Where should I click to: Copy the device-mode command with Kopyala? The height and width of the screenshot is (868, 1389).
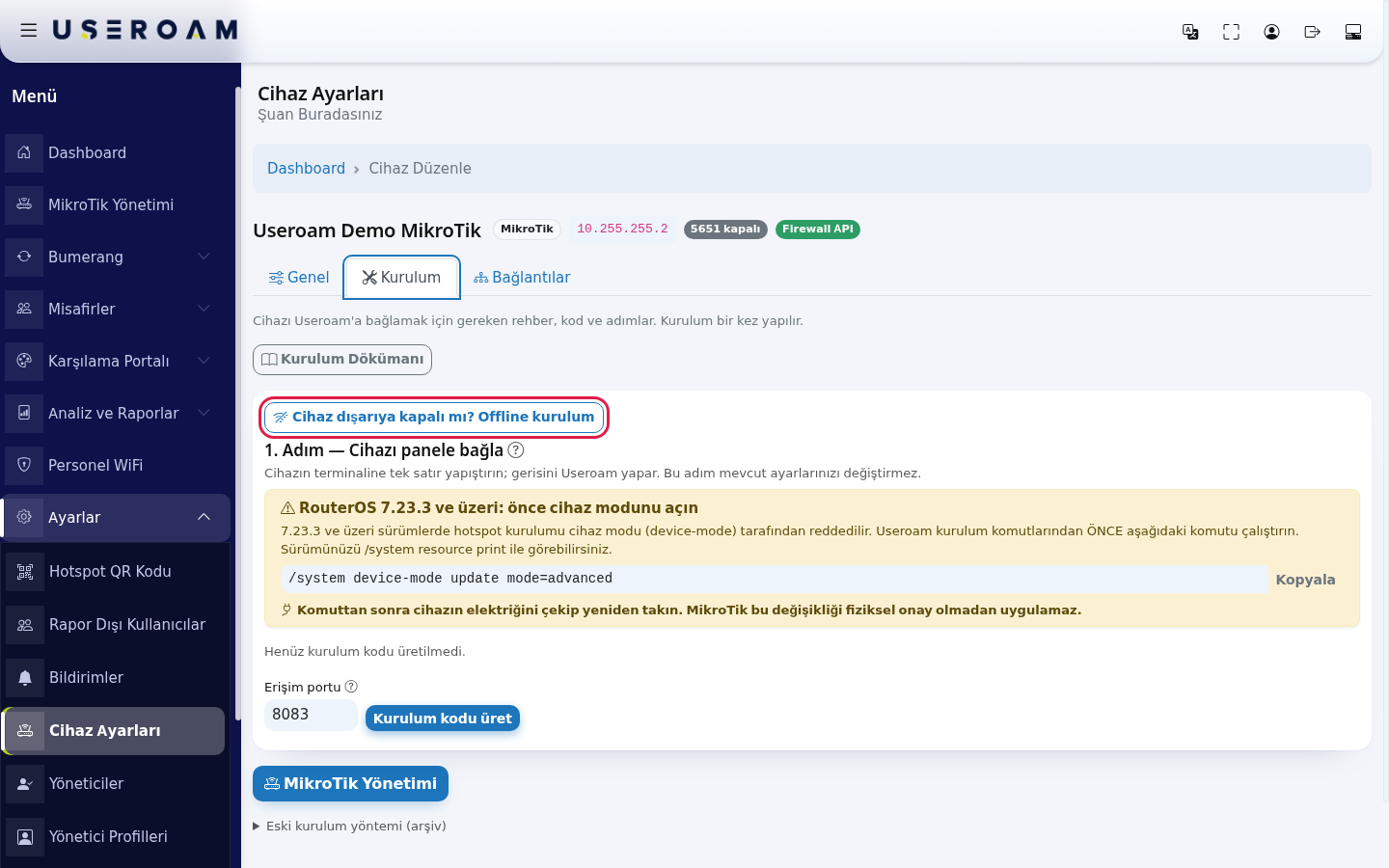pyautogui.click(x=1305, y=580)
